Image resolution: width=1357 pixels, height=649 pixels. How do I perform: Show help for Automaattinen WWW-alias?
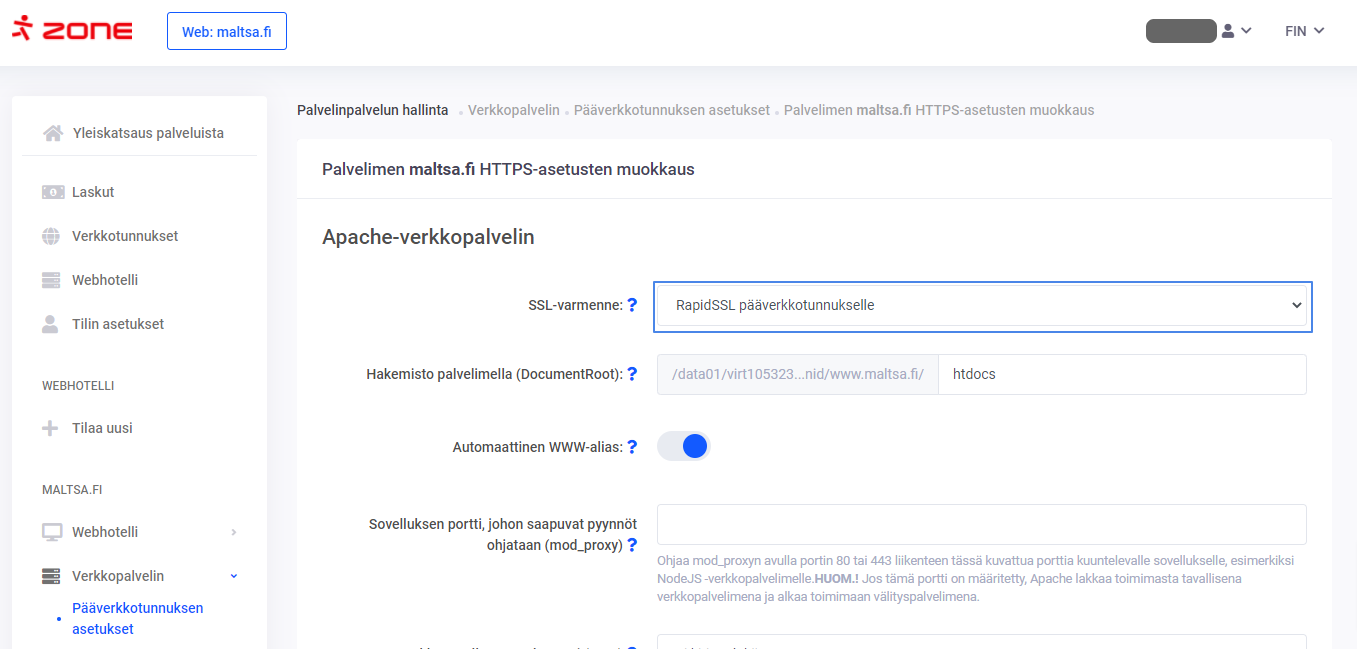point(632,447)
